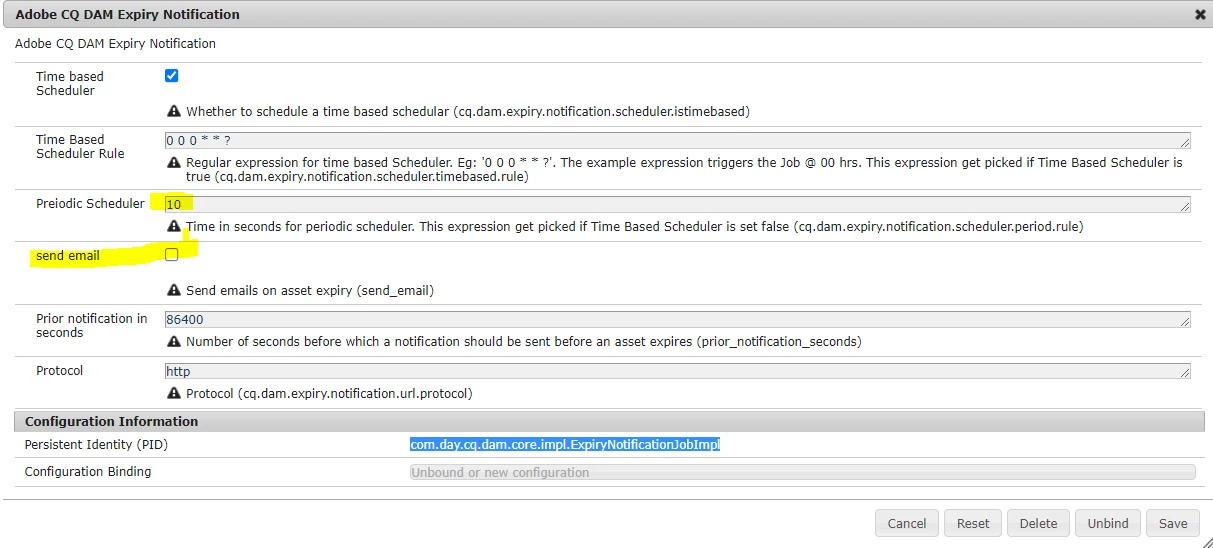Close the DAM Expiry Notification dialog
The image size is (1213, 548).
1200,15
